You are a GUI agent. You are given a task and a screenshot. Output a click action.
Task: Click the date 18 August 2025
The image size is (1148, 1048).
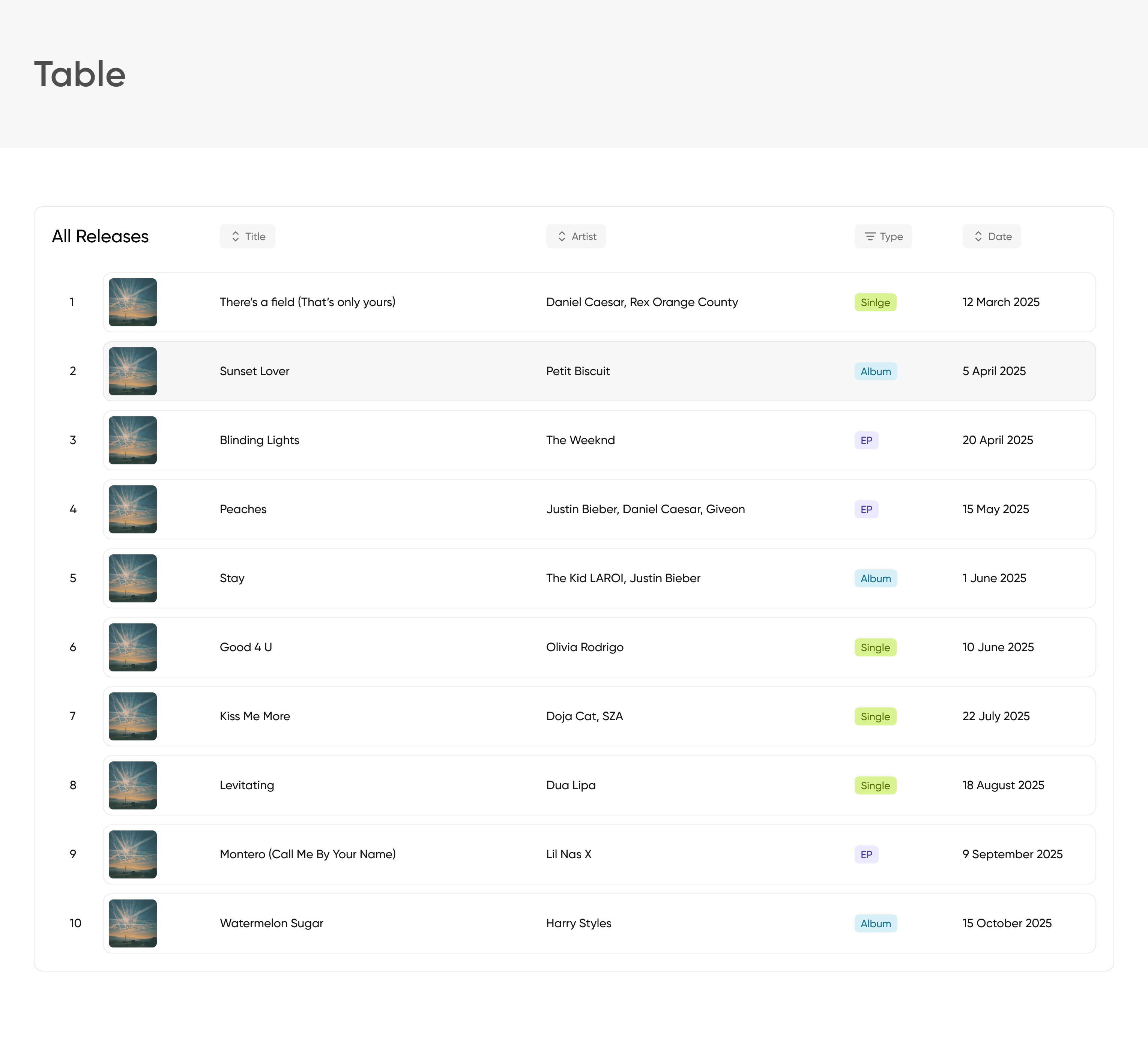1003,785
